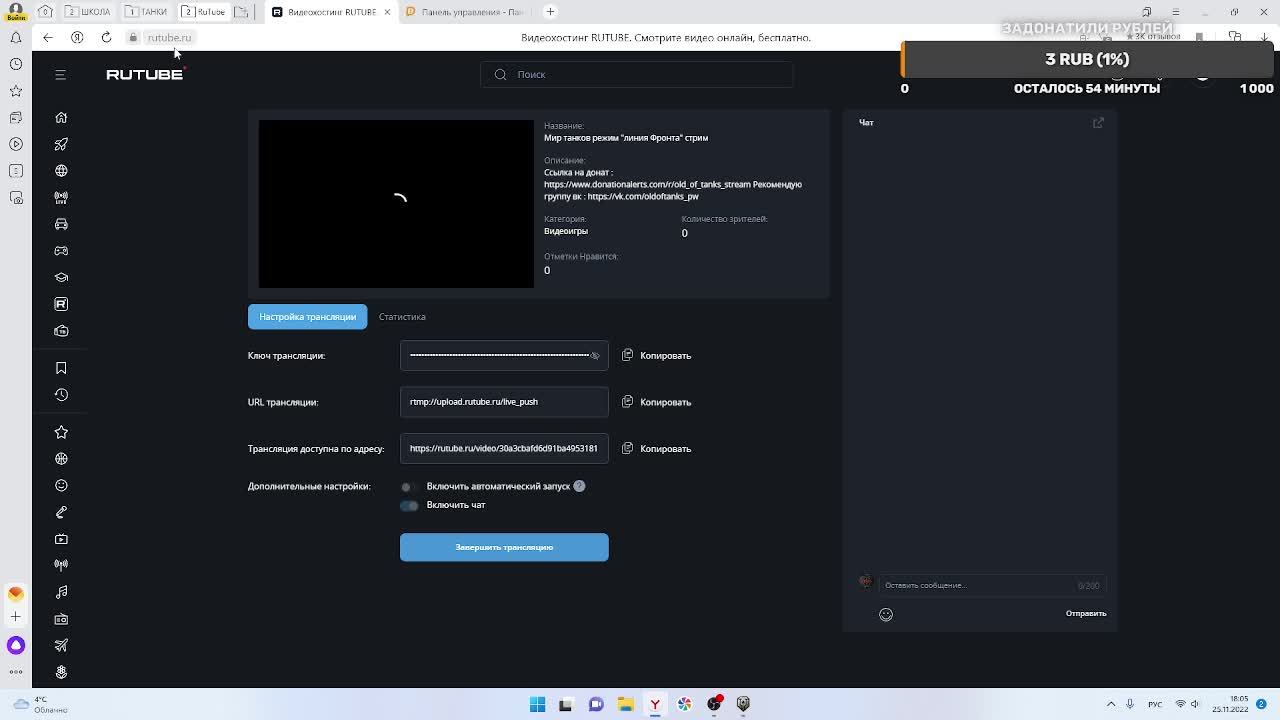
Task: Open the TV channels sidebar icon
Action: click(61, 331)
